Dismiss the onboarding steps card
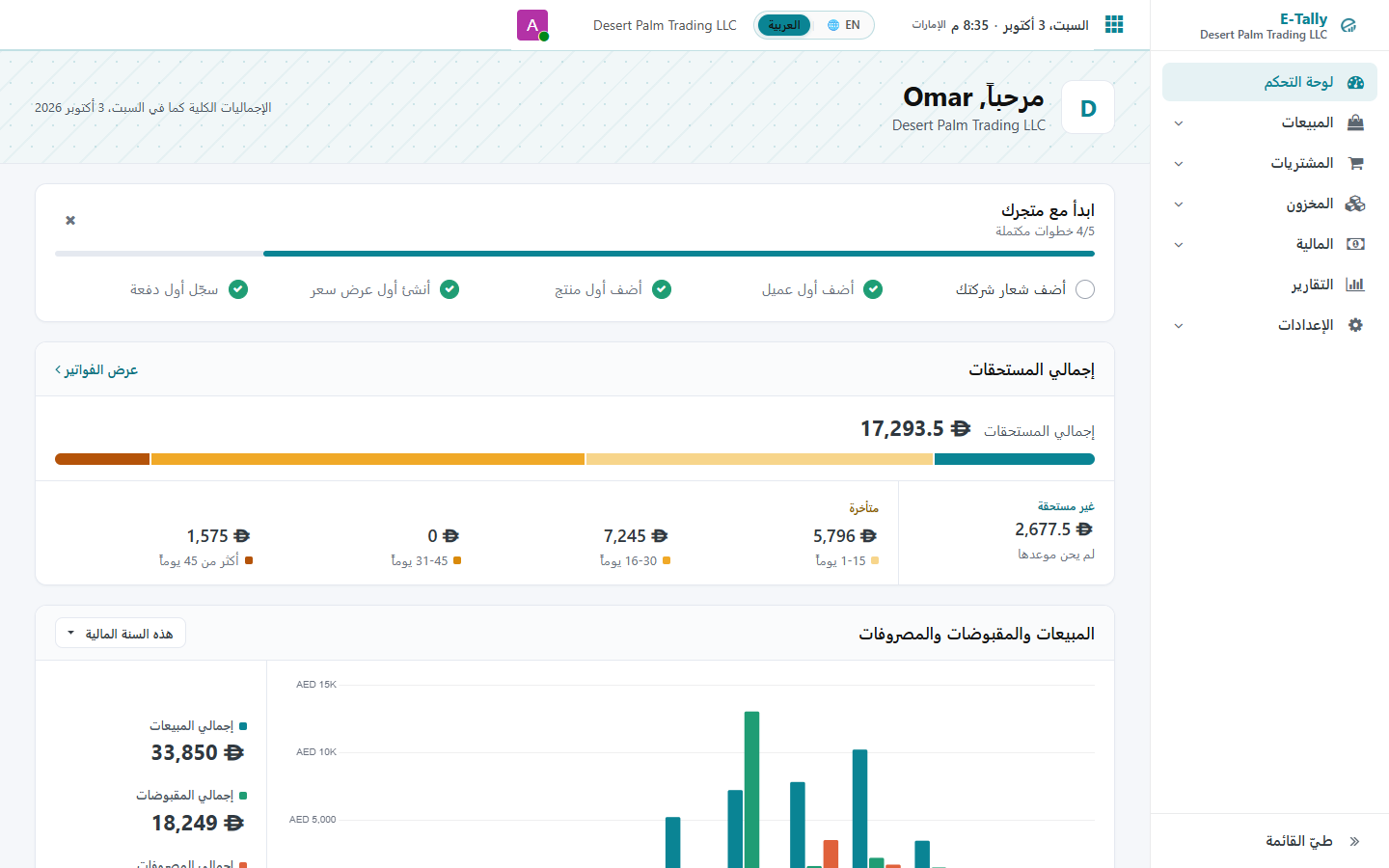The height and width of the screenshot is (868, 1389). (x=70, y=221)
